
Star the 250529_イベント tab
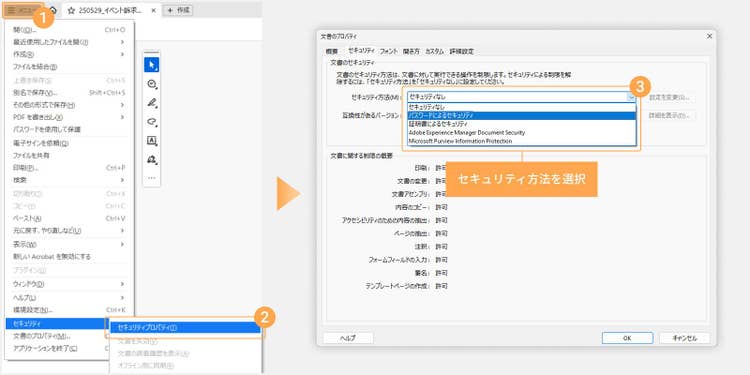(71, 10)
